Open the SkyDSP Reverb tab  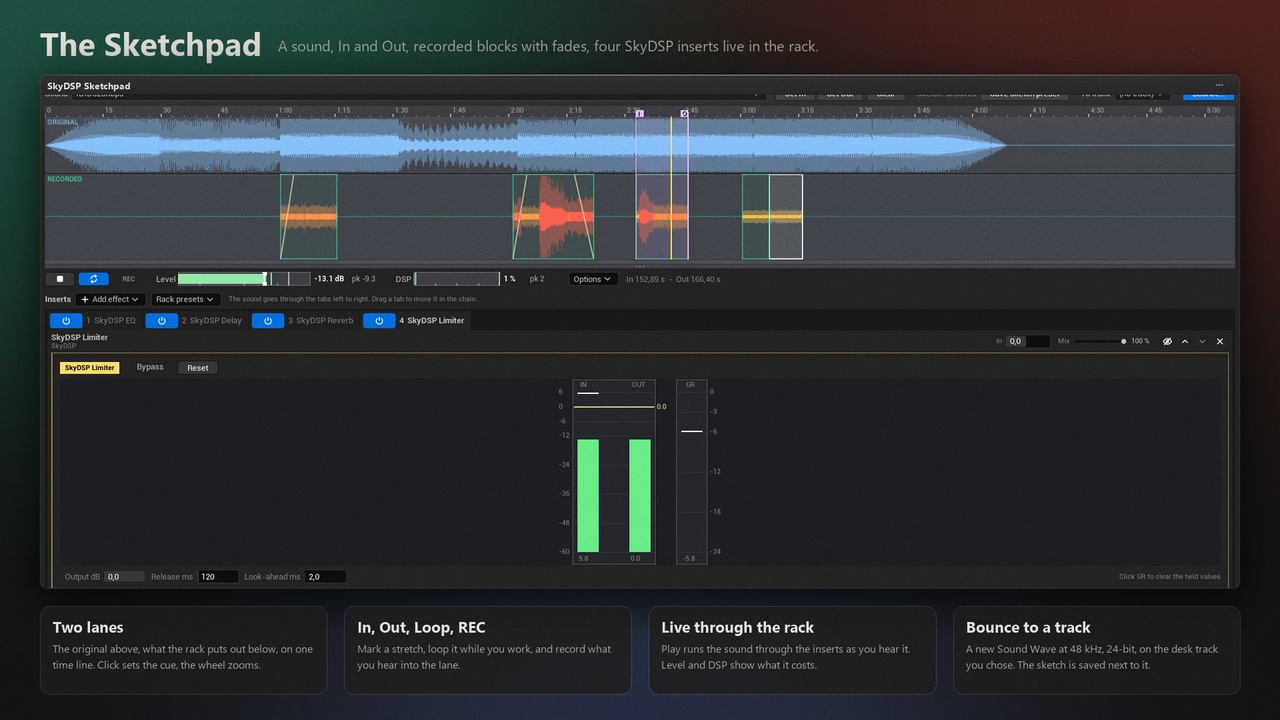321,321
